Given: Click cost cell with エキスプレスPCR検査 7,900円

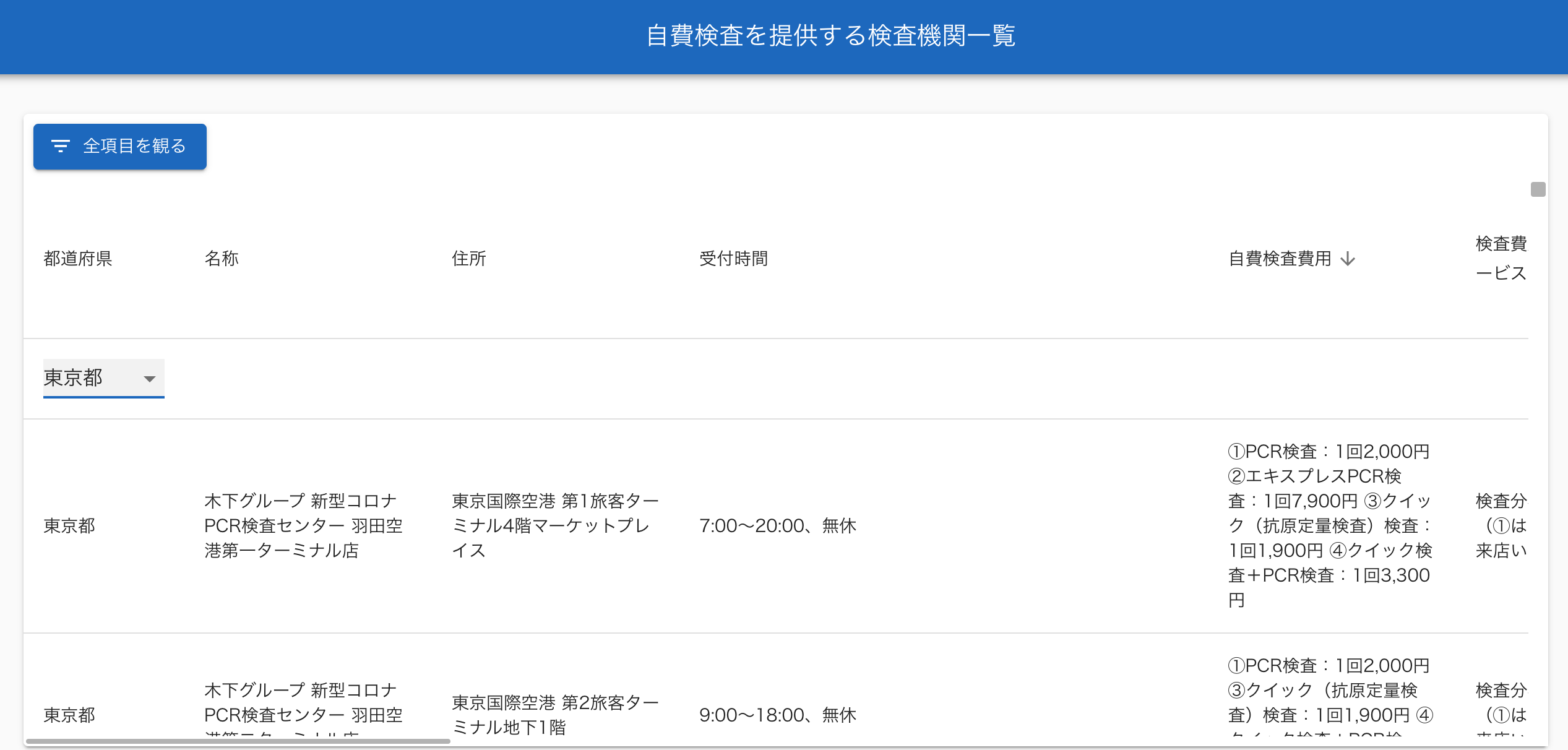Looking at the screenshot, I should pos(1330,526).
